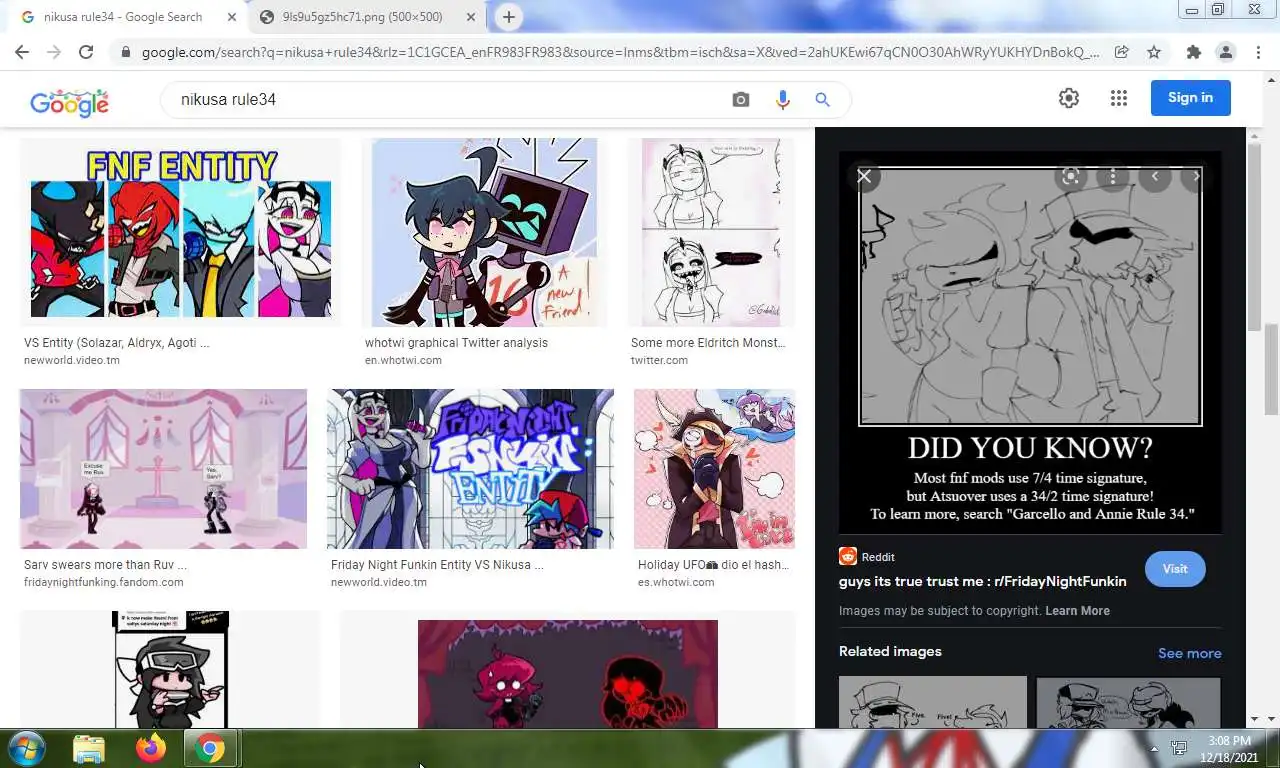Image resolution: width=1280 pixels, height=768 pixels.
Task: Switch to the 9ls9u5gz5hc71.png tab
Action: point(362,17)
